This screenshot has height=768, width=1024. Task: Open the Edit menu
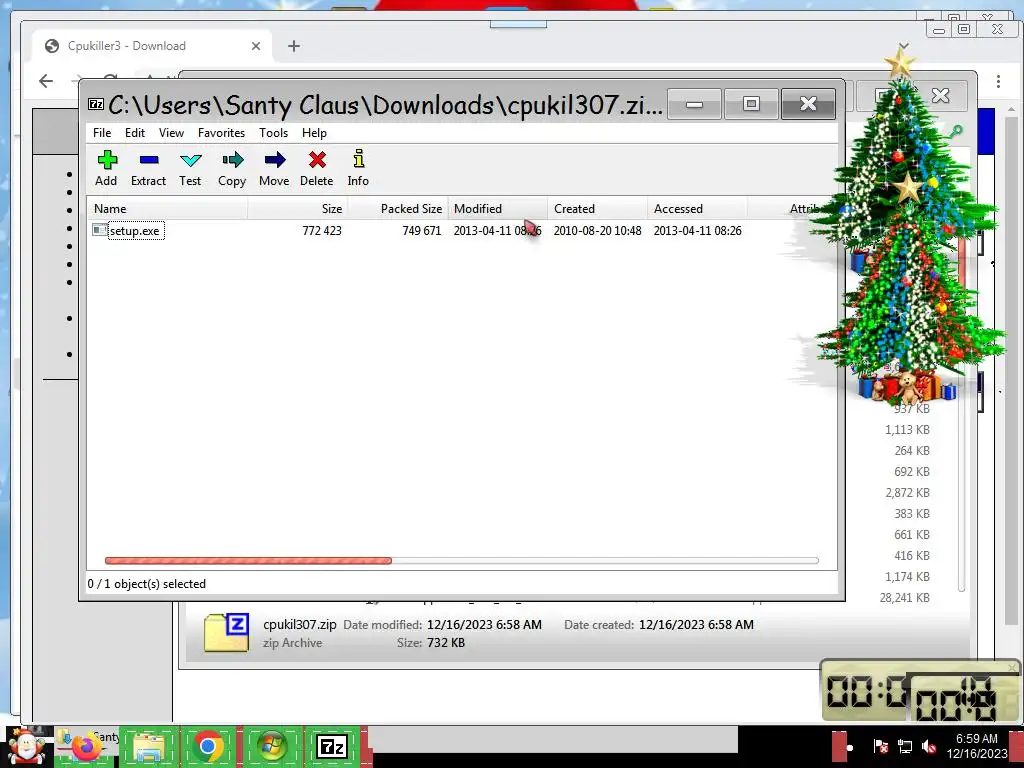135,133
